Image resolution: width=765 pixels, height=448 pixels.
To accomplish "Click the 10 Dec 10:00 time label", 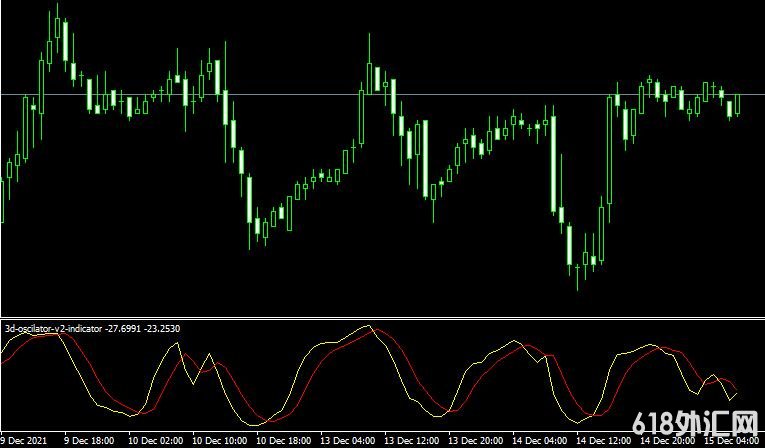I will [220, 440].
